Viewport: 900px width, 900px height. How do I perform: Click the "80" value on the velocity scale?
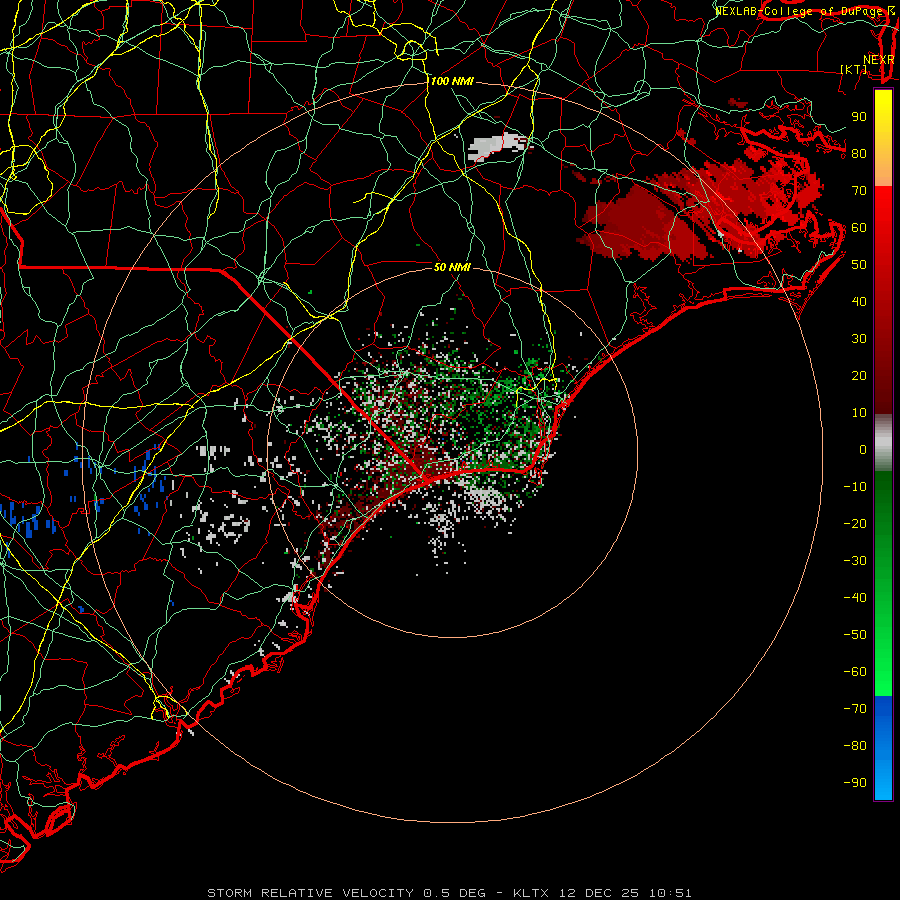pos(859,154)
